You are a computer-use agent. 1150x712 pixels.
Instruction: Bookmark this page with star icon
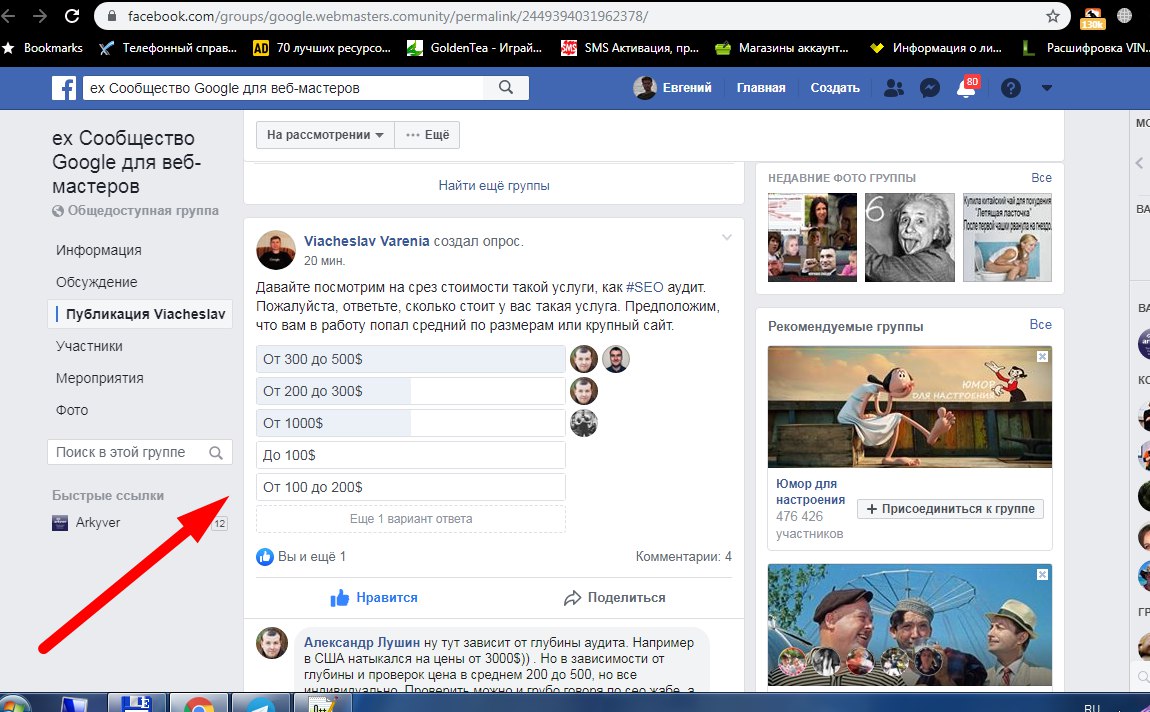(x=1052, y=16)
